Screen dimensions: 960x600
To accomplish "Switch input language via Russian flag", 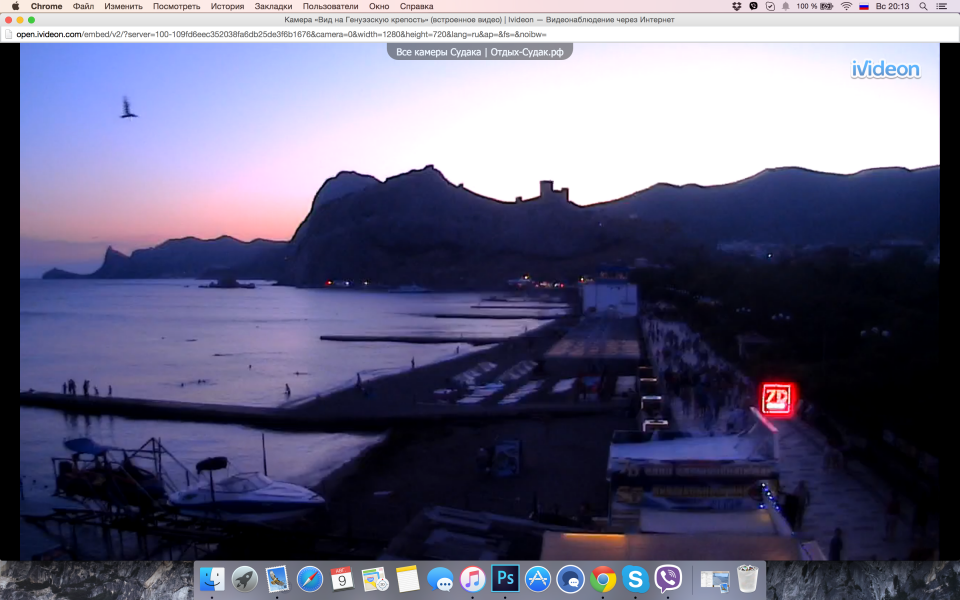I will (864, 6).
